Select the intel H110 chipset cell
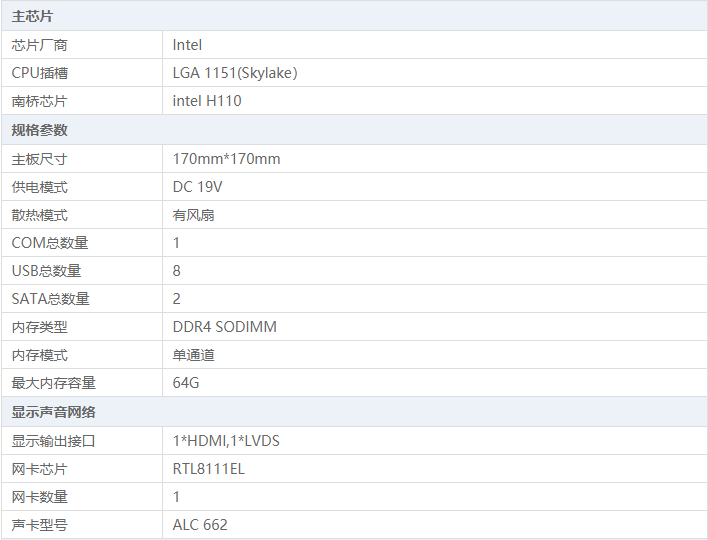 coord(207,101)
